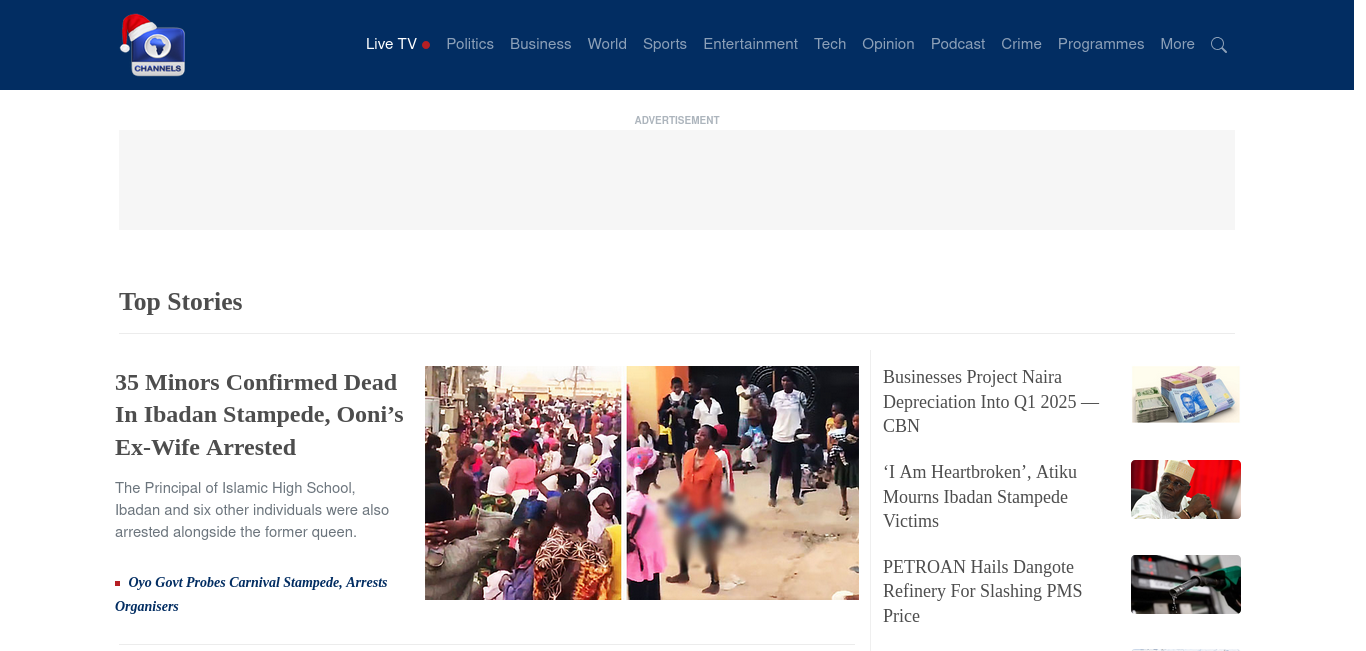Image resolution: width=1366 pixels, height=651 pixels.
Task: Click the Top Stories heading
Action: [181, 302]
